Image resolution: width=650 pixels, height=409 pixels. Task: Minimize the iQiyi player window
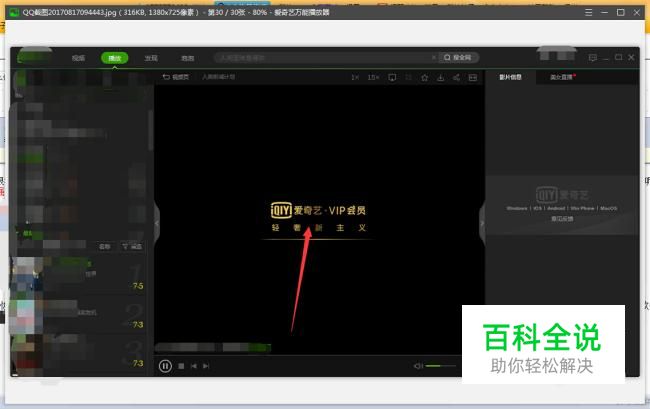(606, 58)
